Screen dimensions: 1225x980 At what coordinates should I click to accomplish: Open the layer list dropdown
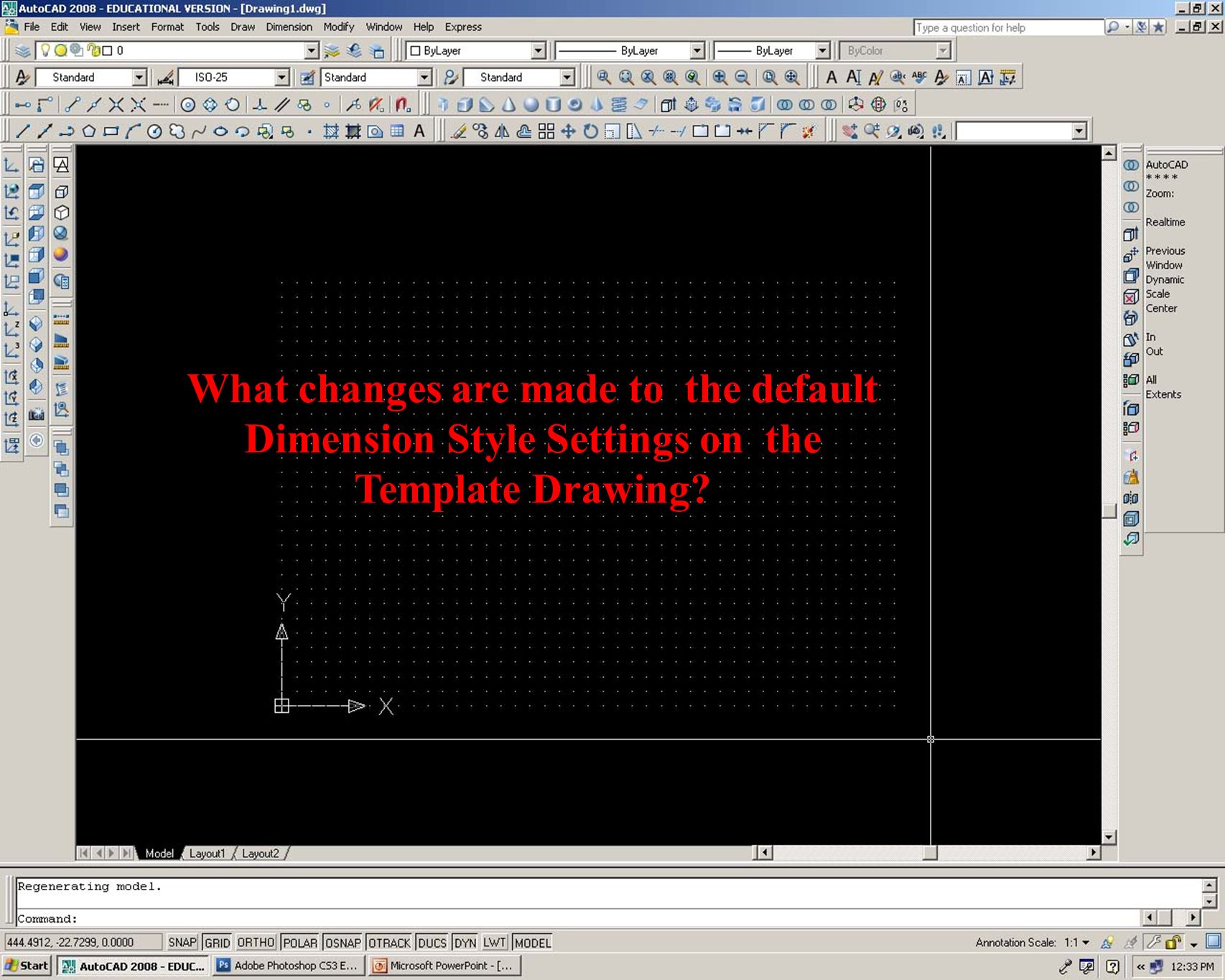coord(312,51)
